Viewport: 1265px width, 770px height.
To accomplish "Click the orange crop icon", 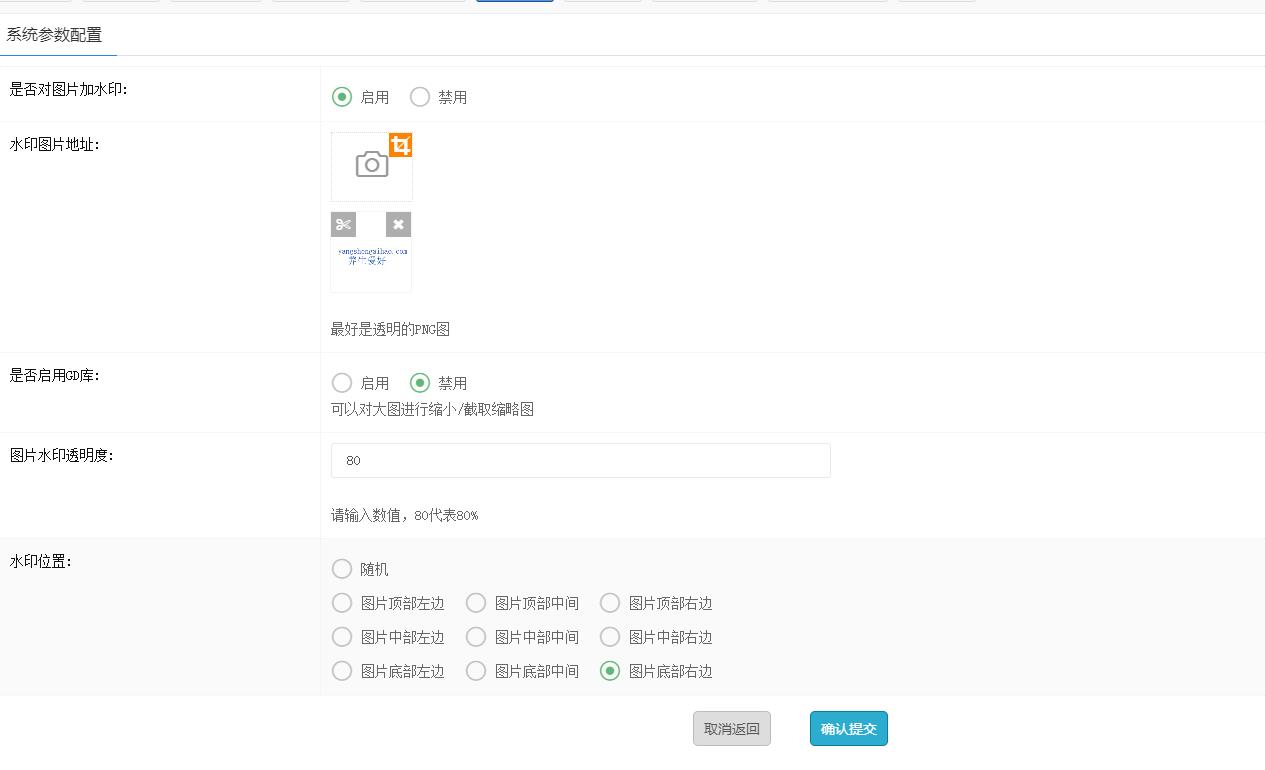I will pyautogui.click(x=400, y=146).
